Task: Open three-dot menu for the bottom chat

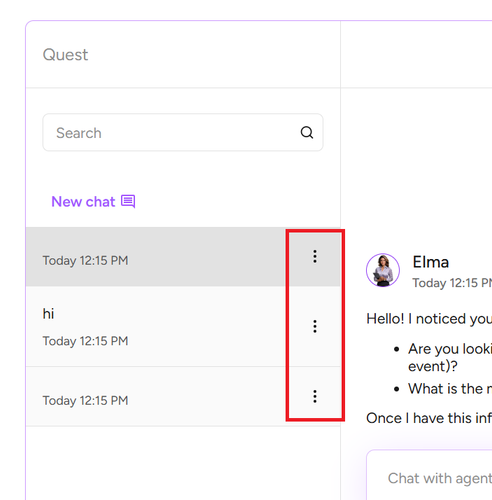Action: (x=315, y=396)
